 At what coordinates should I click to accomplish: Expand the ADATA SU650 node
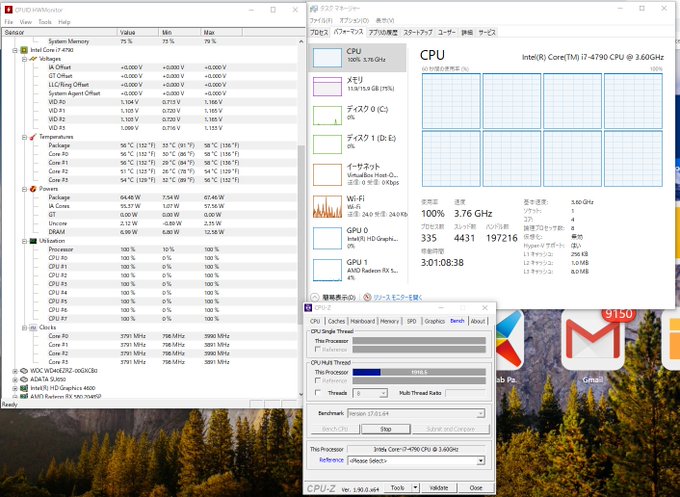click(15, 379)
